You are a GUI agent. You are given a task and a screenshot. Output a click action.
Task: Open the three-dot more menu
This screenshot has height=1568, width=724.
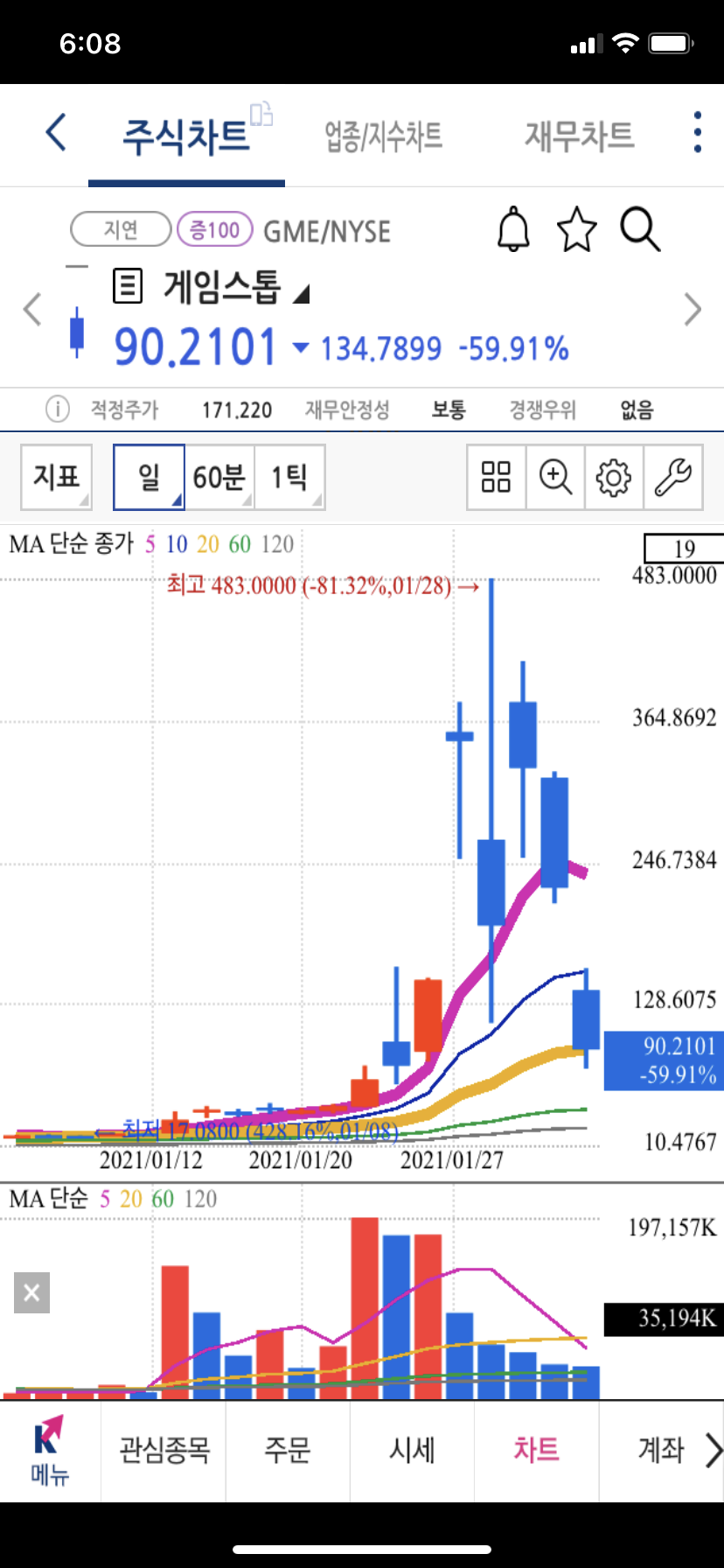pyautogui.click(x=697, y=132)
